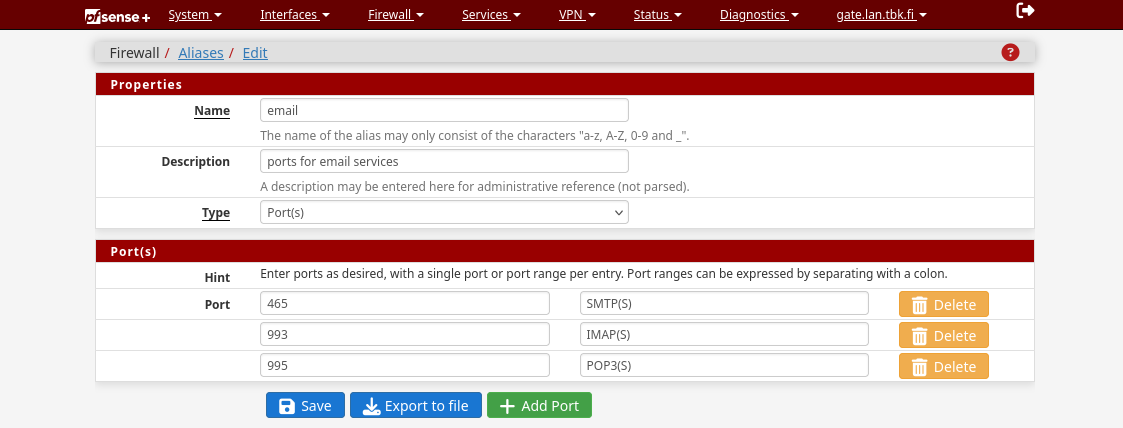This screenshot has width=1123, height=428.
Task: Click the IMAP(S) description field
Action: [x=724, y=334]
